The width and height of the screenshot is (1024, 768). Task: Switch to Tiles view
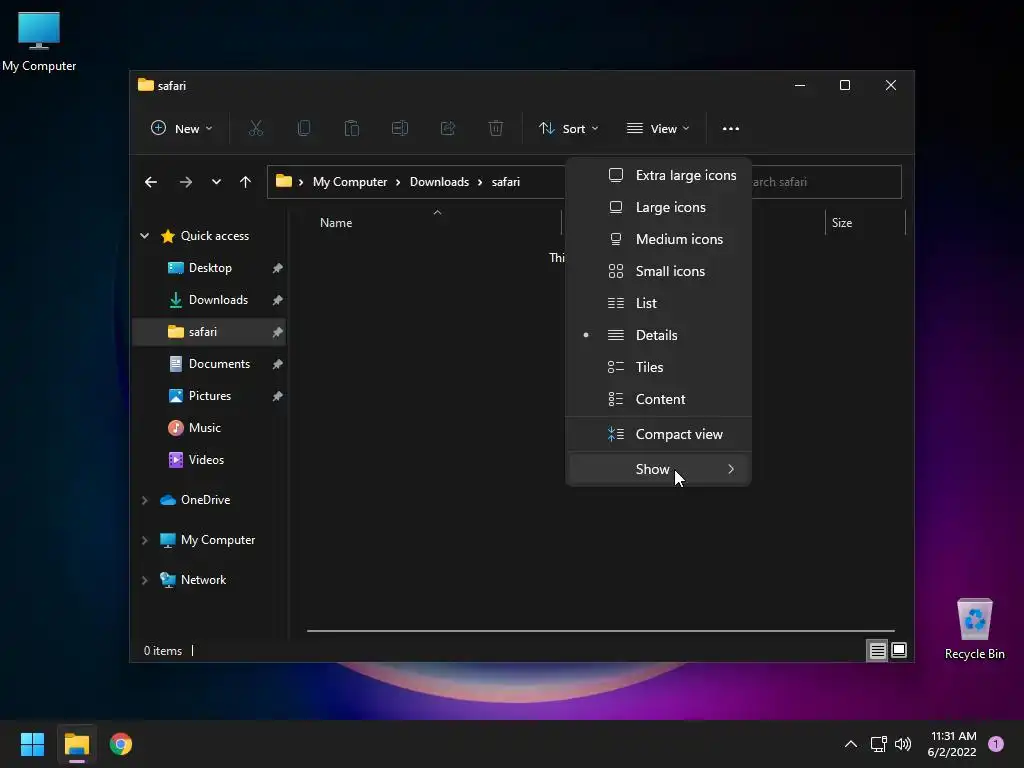pyautogui.click(x=659, y=367)
